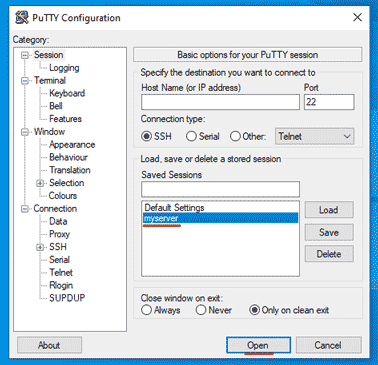Collapse the Session tree node
The width and height of the screenshot is (378, 365).
pyautogui.click(x=25, y=55)
